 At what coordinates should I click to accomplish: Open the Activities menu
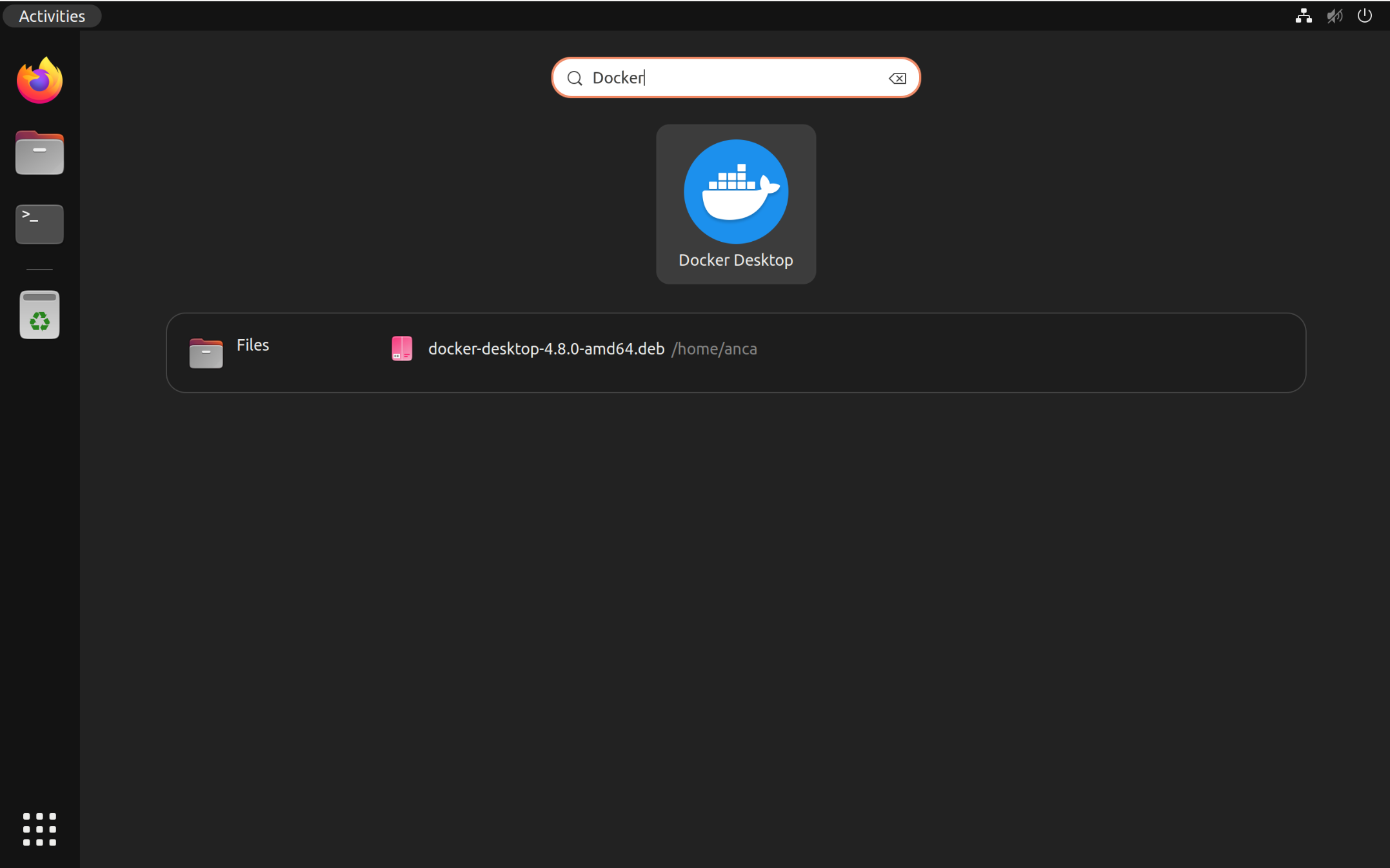(51, 14)
